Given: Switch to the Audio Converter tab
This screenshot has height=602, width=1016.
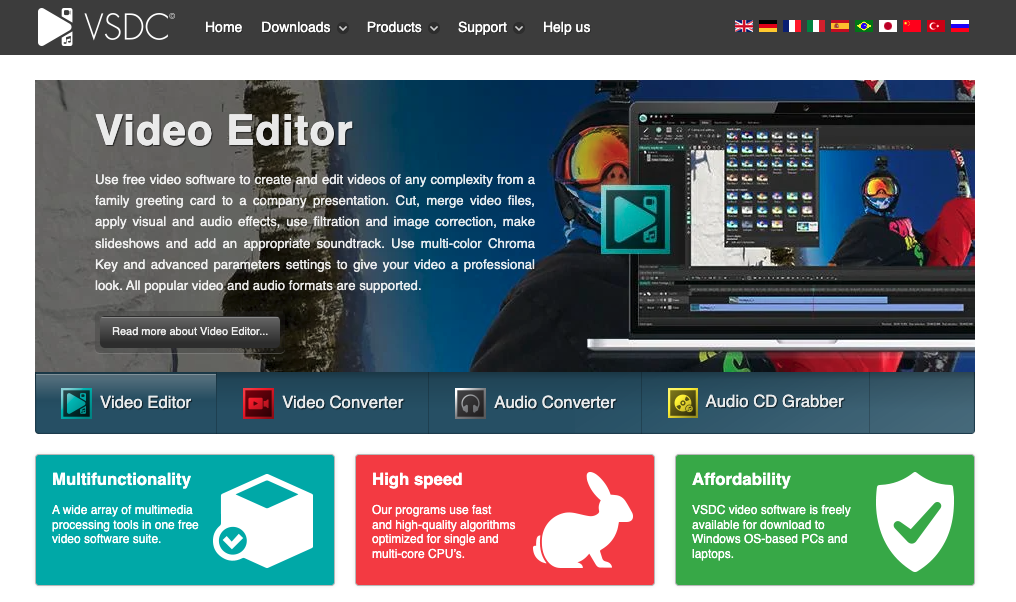Looking at the screenshot, I should click(x=535, y=402).
